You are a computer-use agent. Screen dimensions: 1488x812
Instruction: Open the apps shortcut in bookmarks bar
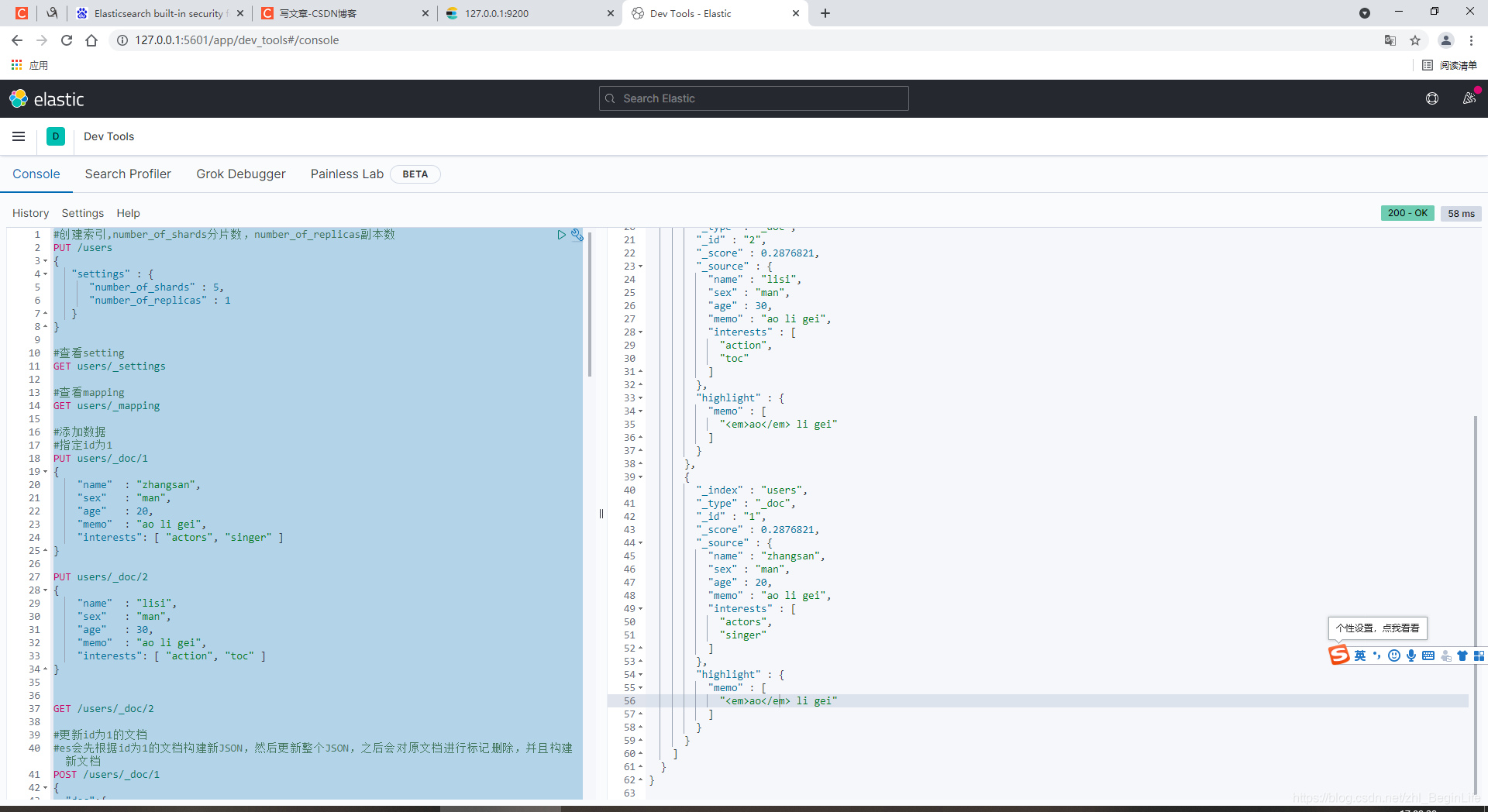point(29,65)
